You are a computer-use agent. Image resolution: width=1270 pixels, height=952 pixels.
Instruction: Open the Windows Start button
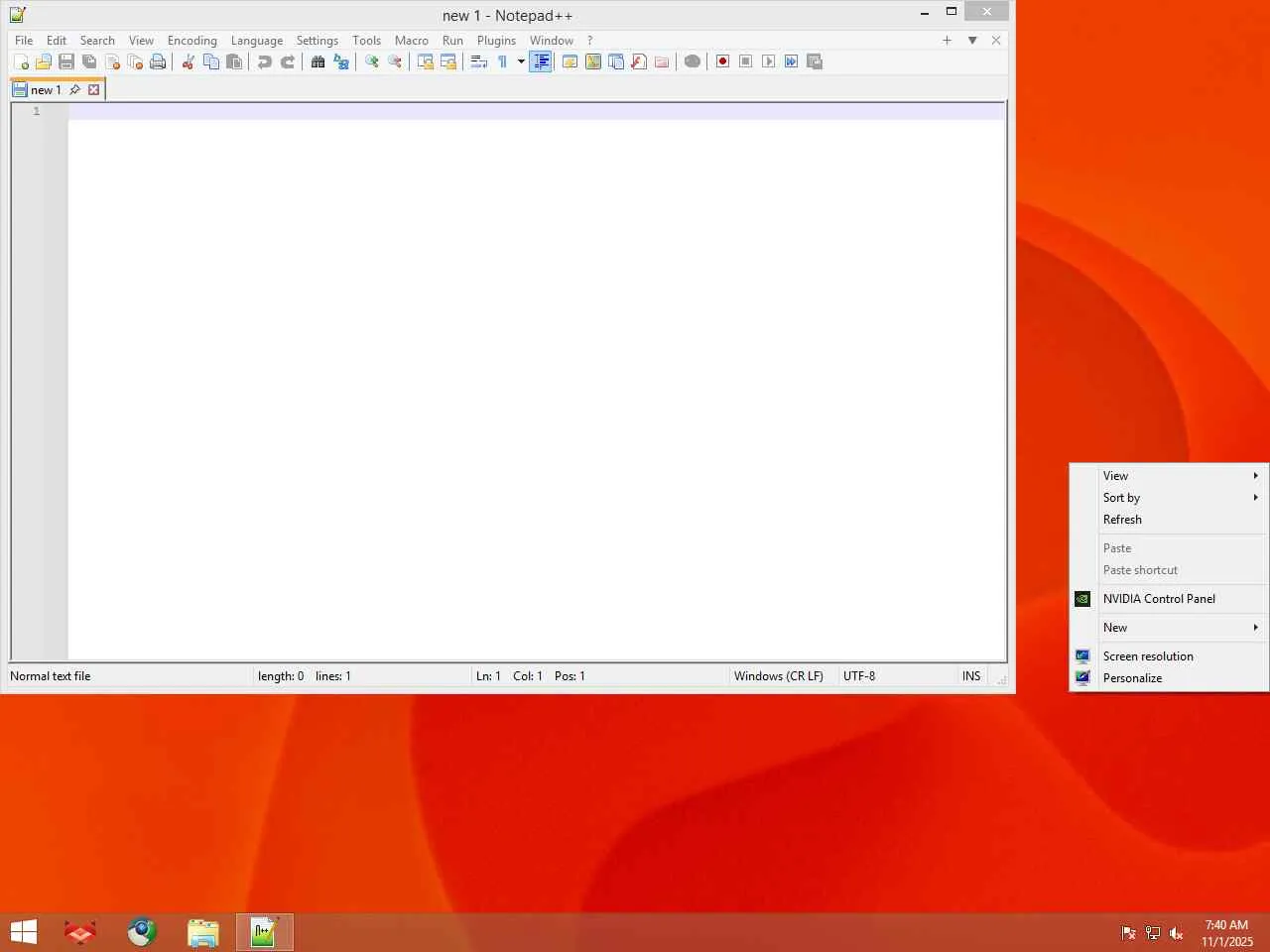(x=24, y=932)
